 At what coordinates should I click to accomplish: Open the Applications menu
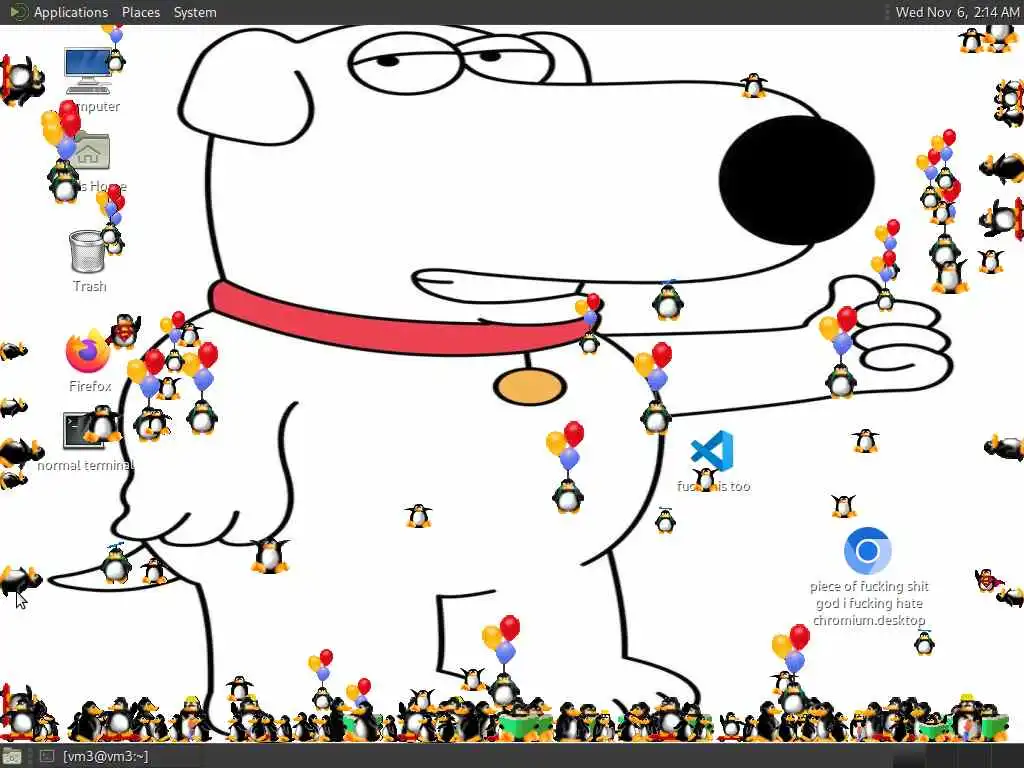point(71,12)
